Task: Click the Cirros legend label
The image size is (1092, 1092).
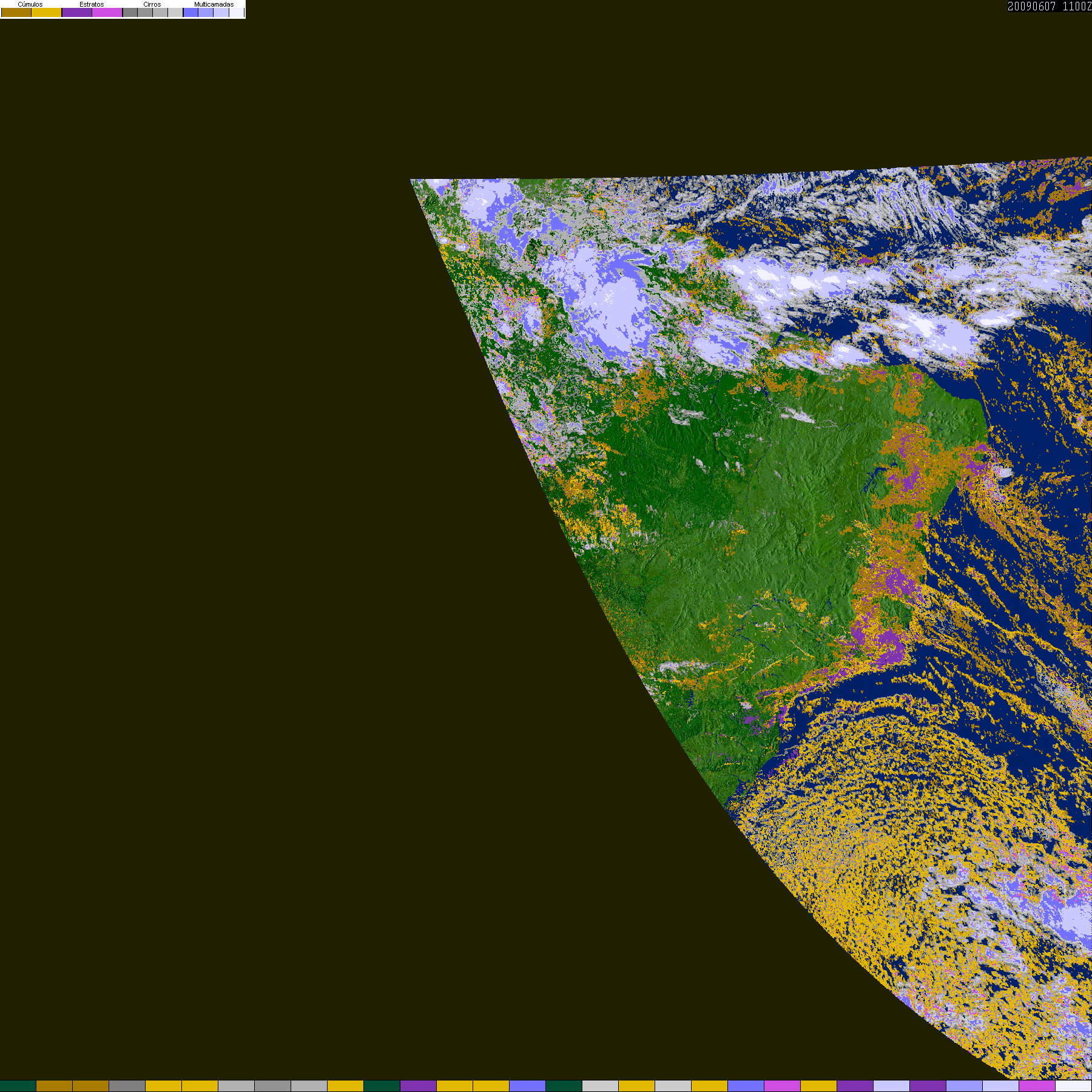Action: 152,4
